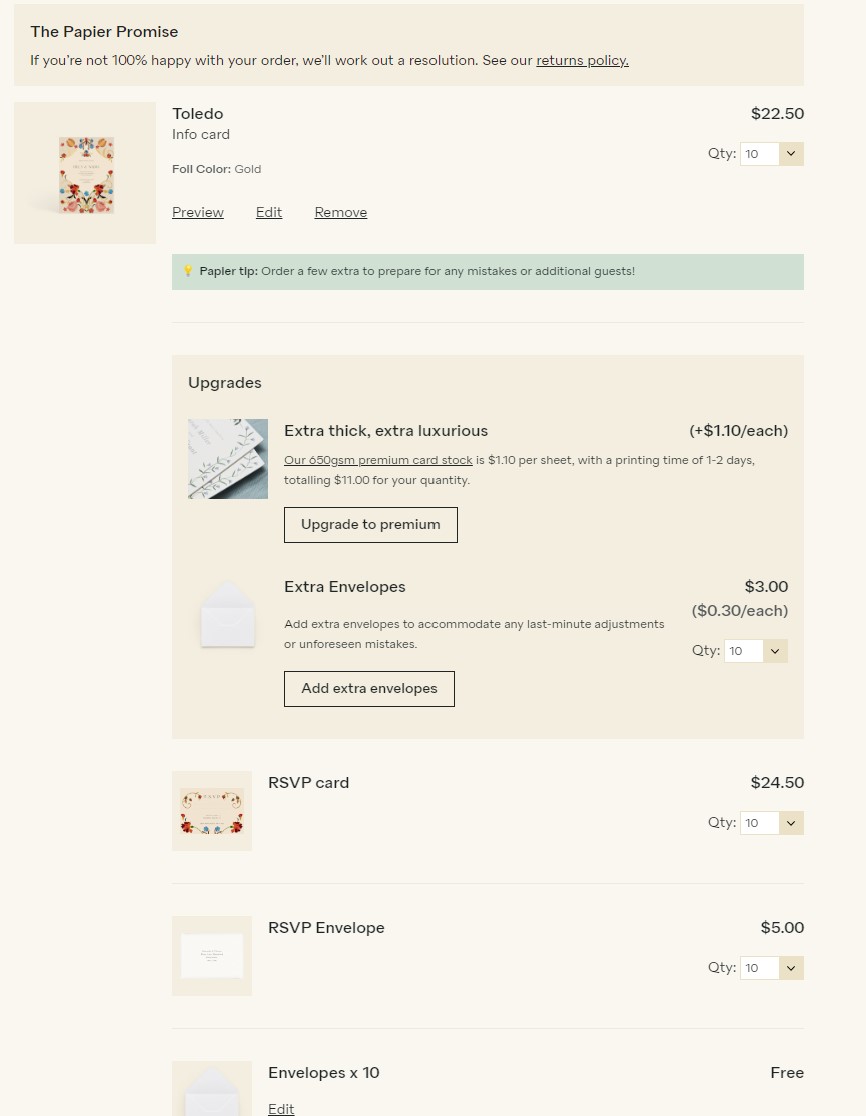Click the Add extra envelopes button
Image resolution: width=866 pixels, height=1116 pixels.
coord(369,689)
